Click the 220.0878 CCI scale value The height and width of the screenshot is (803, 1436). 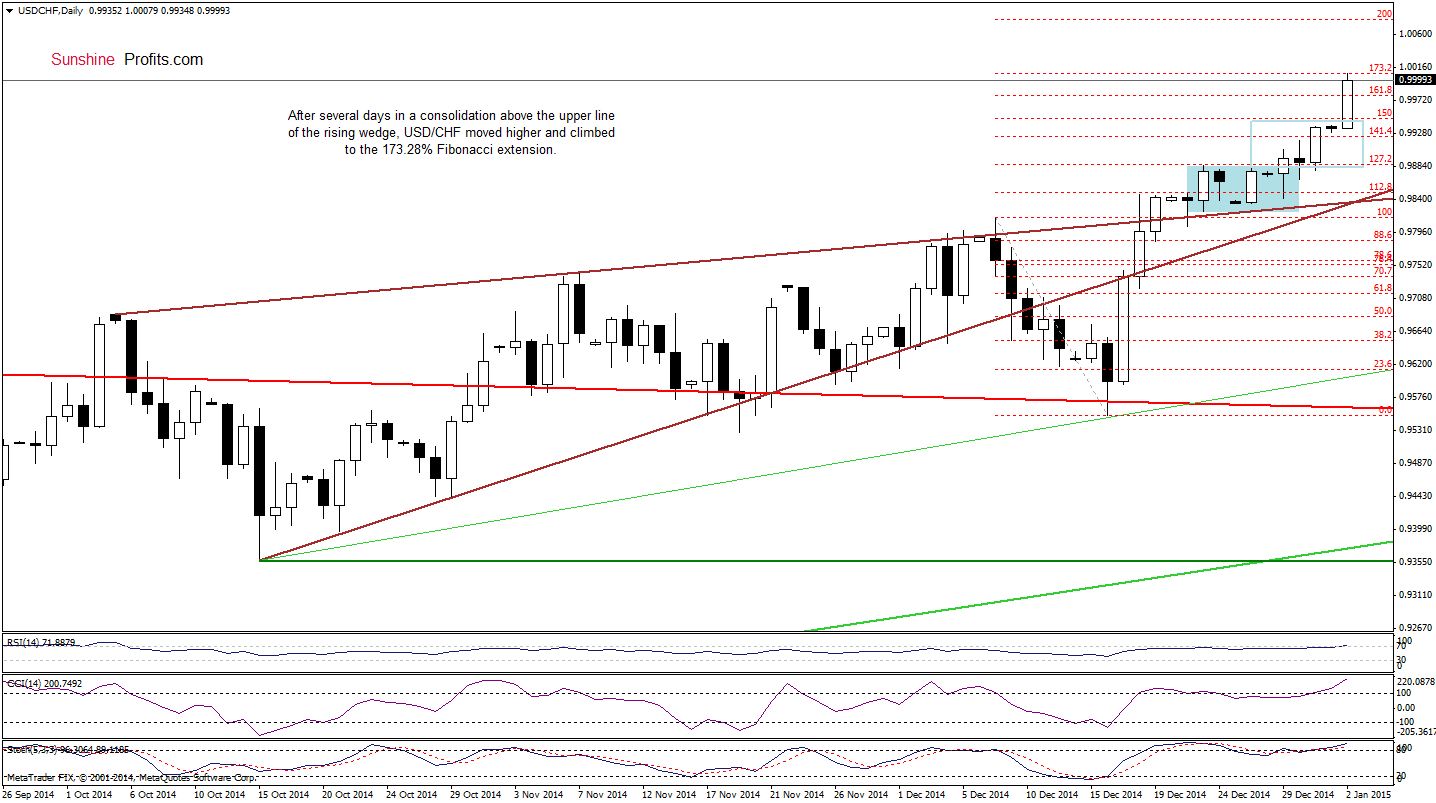tap(1415, 682)
